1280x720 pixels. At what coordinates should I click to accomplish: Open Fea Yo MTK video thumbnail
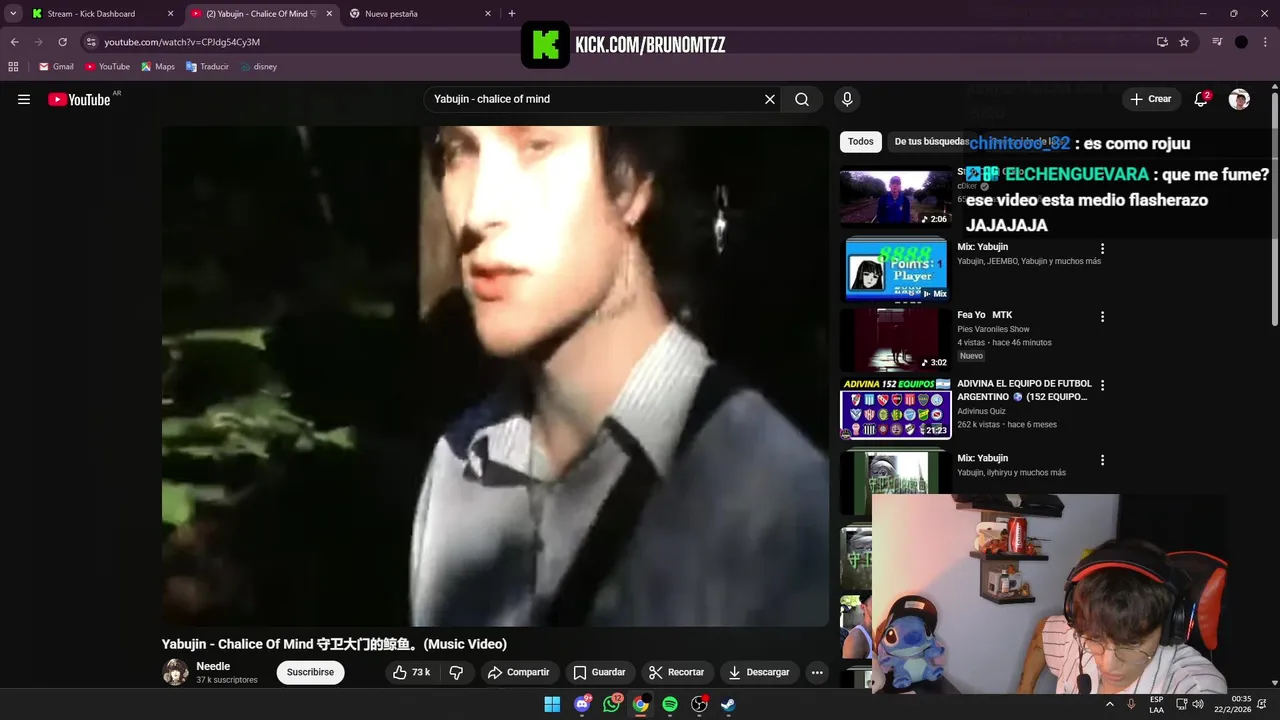[896, 339]
